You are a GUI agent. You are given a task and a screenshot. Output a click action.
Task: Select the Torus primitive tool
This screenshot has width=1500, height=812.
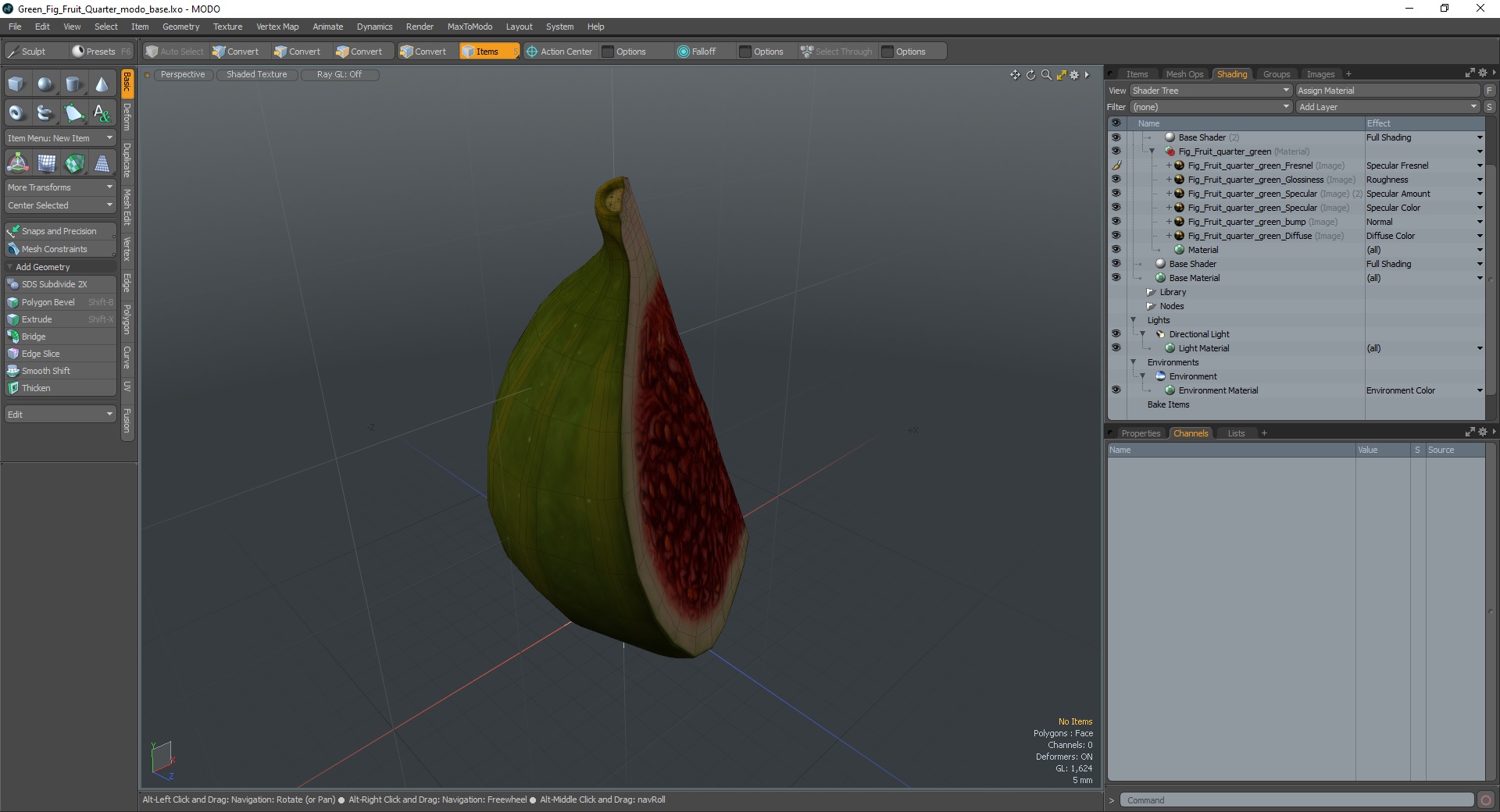(16, 113)
